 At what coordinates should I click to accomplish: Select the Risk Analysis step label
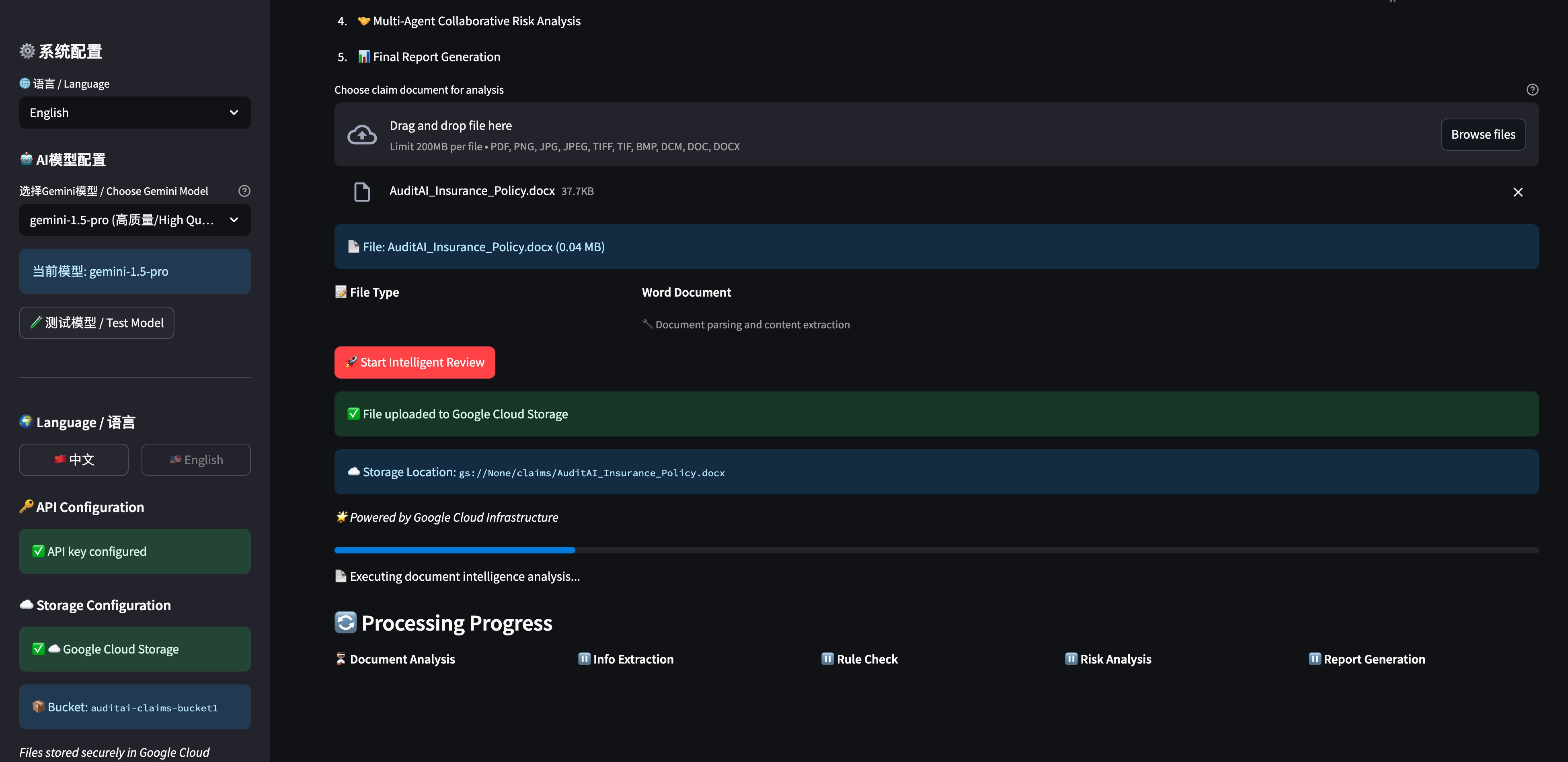(x=1115, y=659)
